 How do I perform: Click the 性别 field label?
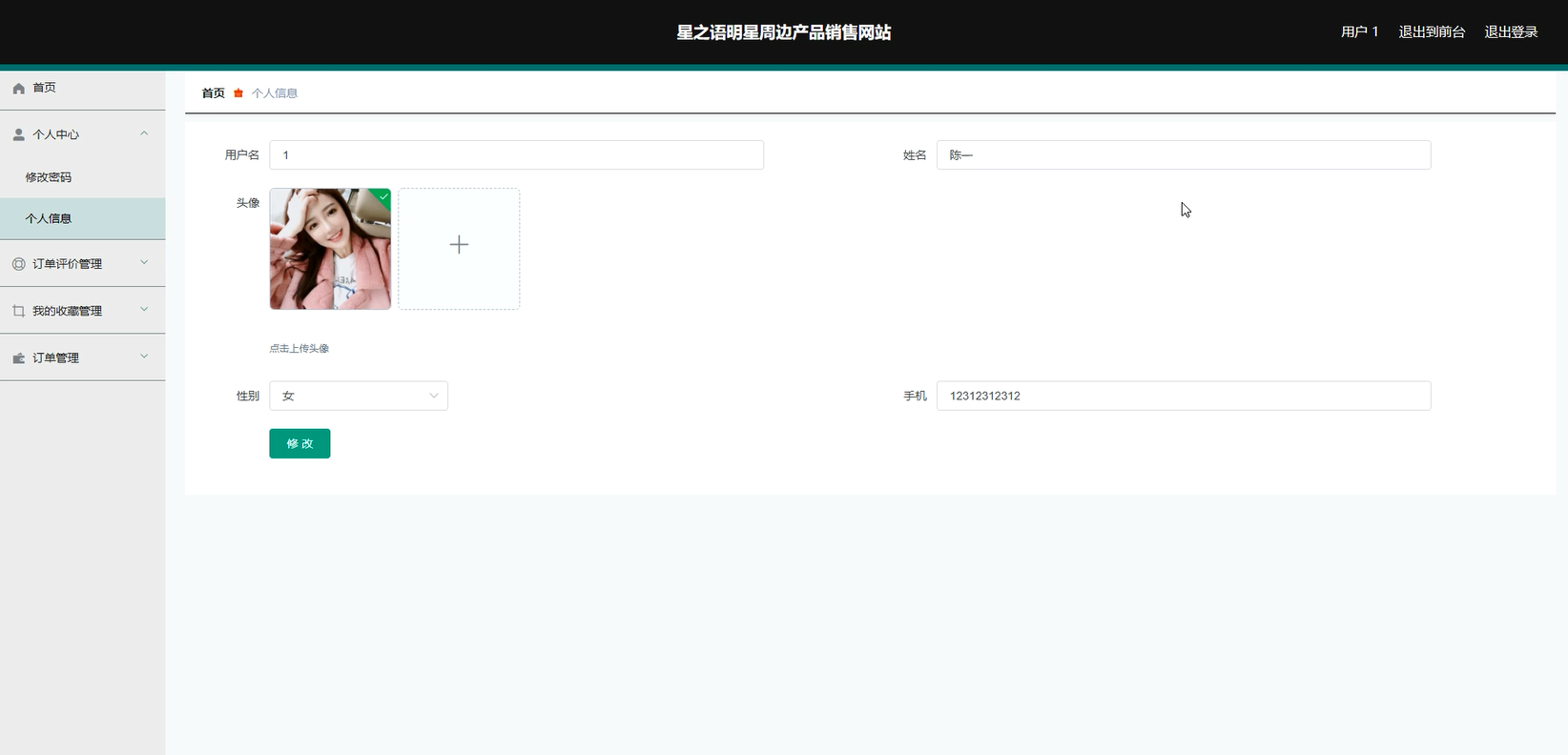[x=248, y=396]
